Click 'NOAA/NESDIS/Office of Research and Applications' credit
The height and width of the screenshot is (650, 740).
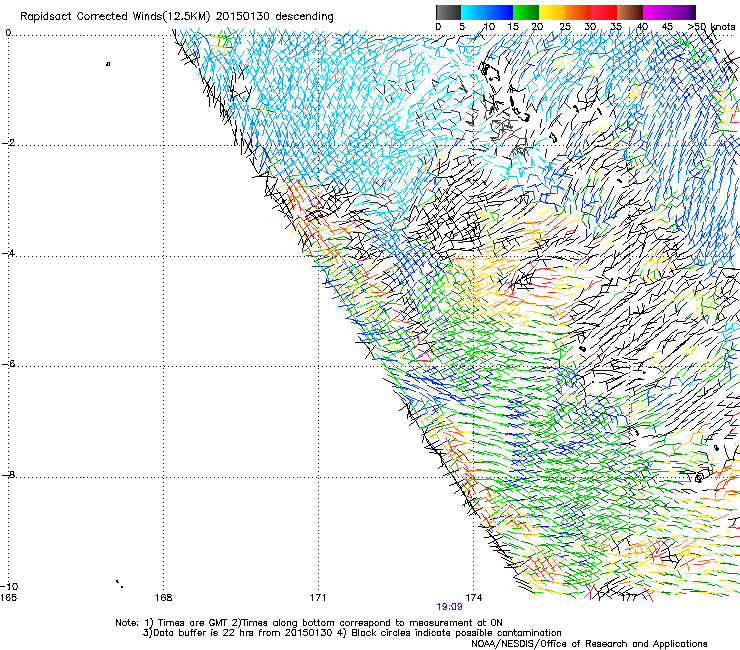click(589, 644)
